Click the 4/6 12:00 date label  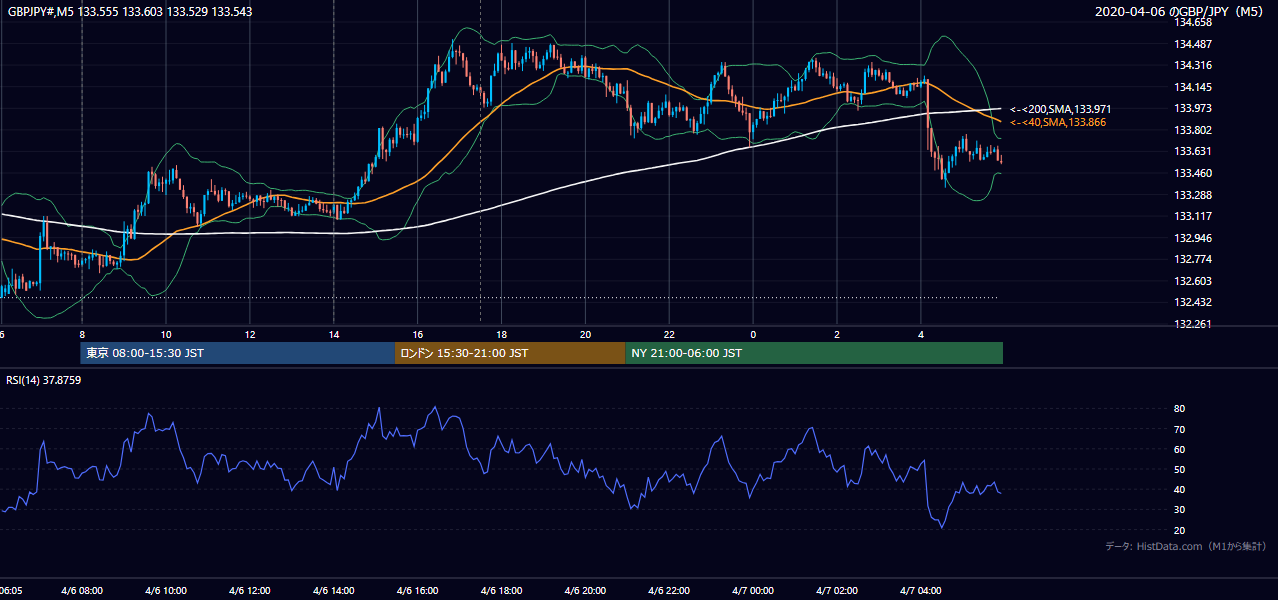click(250, 591)
